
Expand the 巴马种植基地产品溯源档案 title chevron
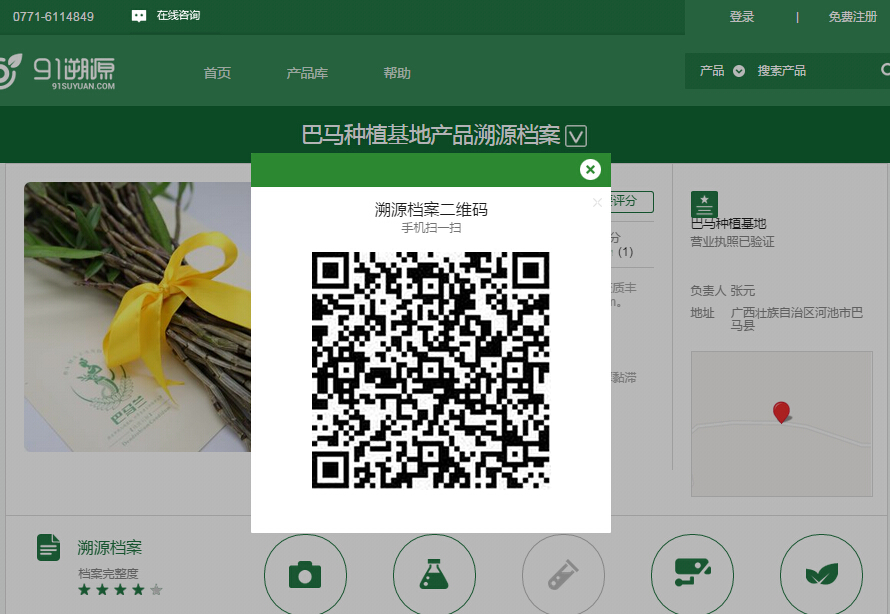(x=576, y=136)
